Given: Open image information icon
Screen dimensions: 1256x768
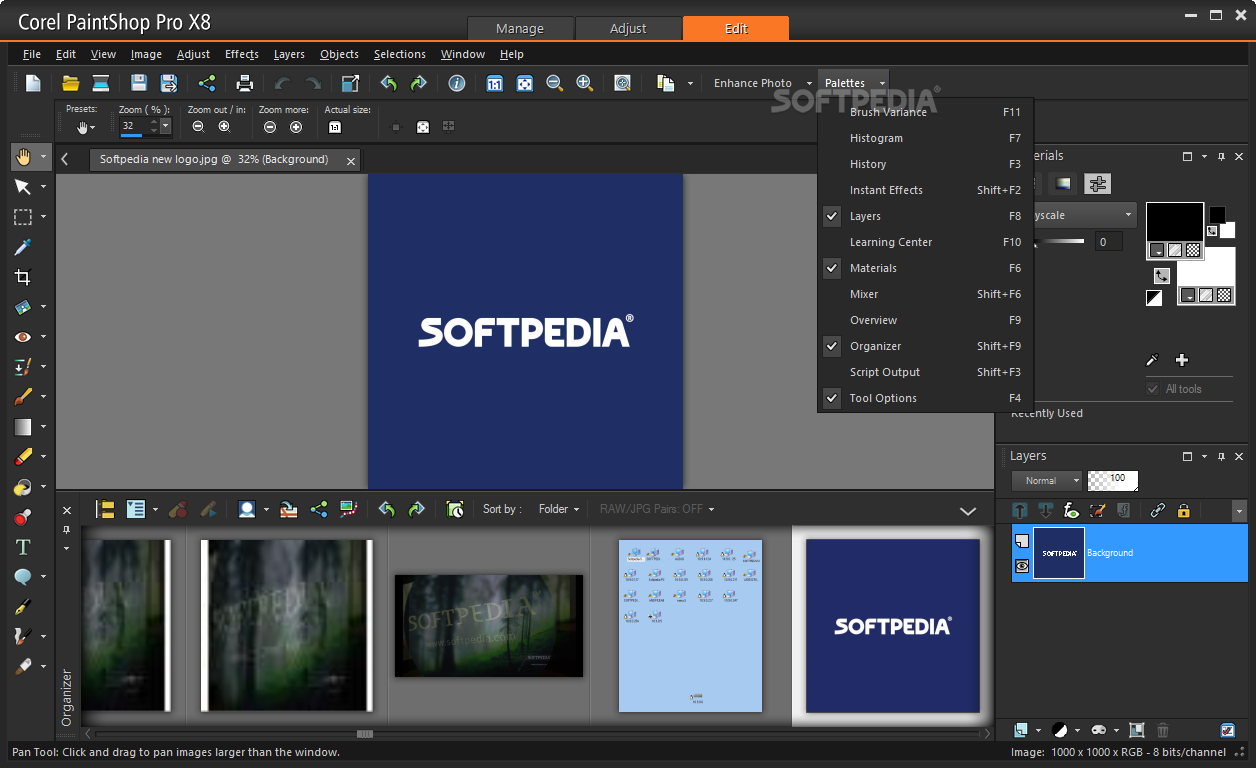Looking at the screenshot, I should click(457, 83).
